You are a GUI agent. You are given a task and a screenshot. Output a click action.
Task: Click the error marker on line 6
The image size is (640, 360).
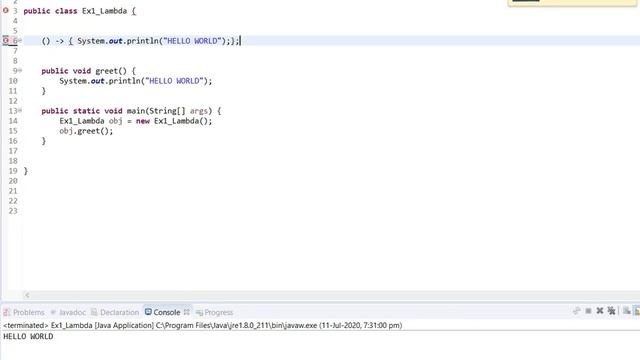(6, 40)
